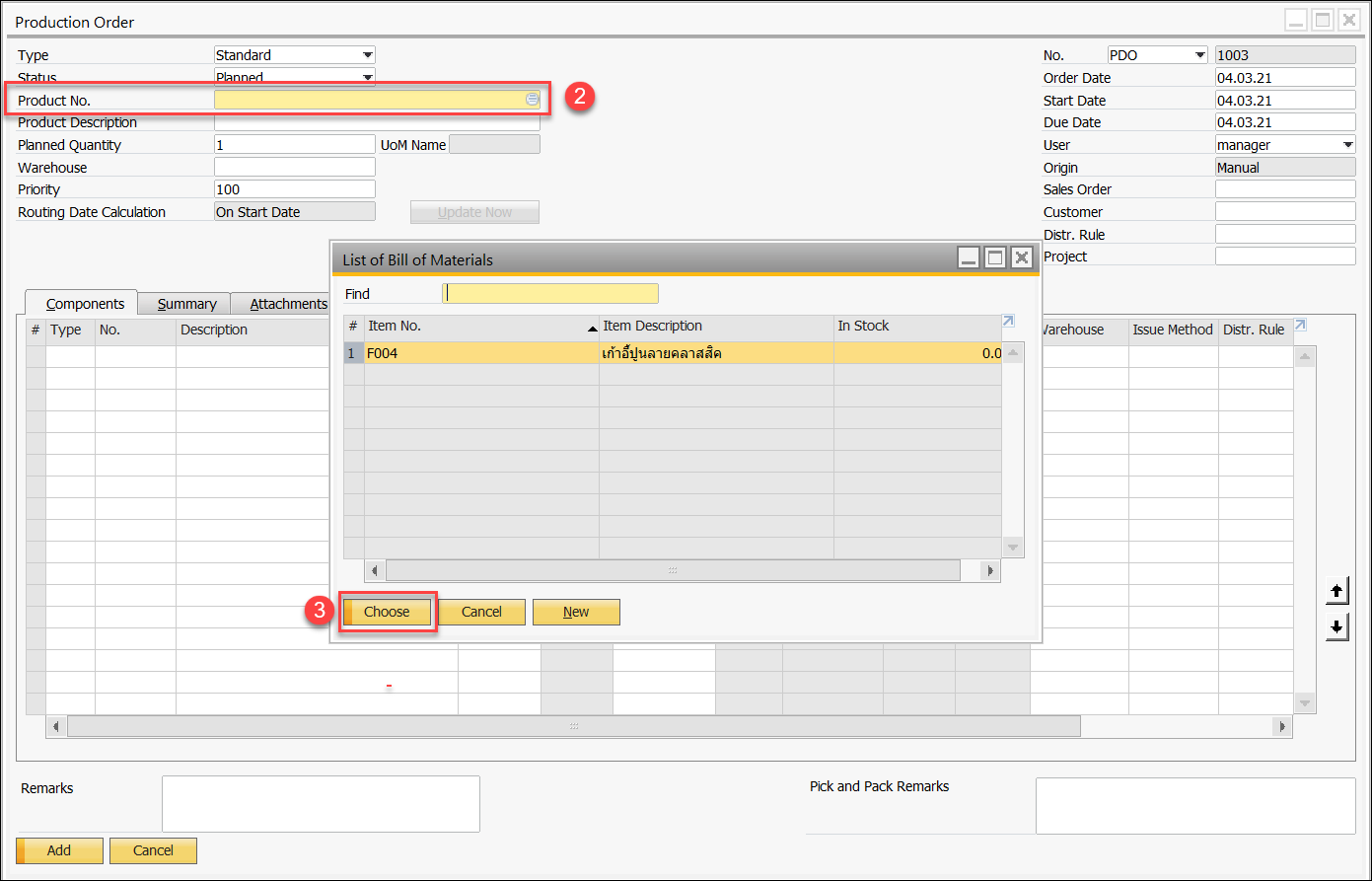Screen dimensions: 1372x881
Task: Click the Routing Date Calculation field
Action: 294,212
